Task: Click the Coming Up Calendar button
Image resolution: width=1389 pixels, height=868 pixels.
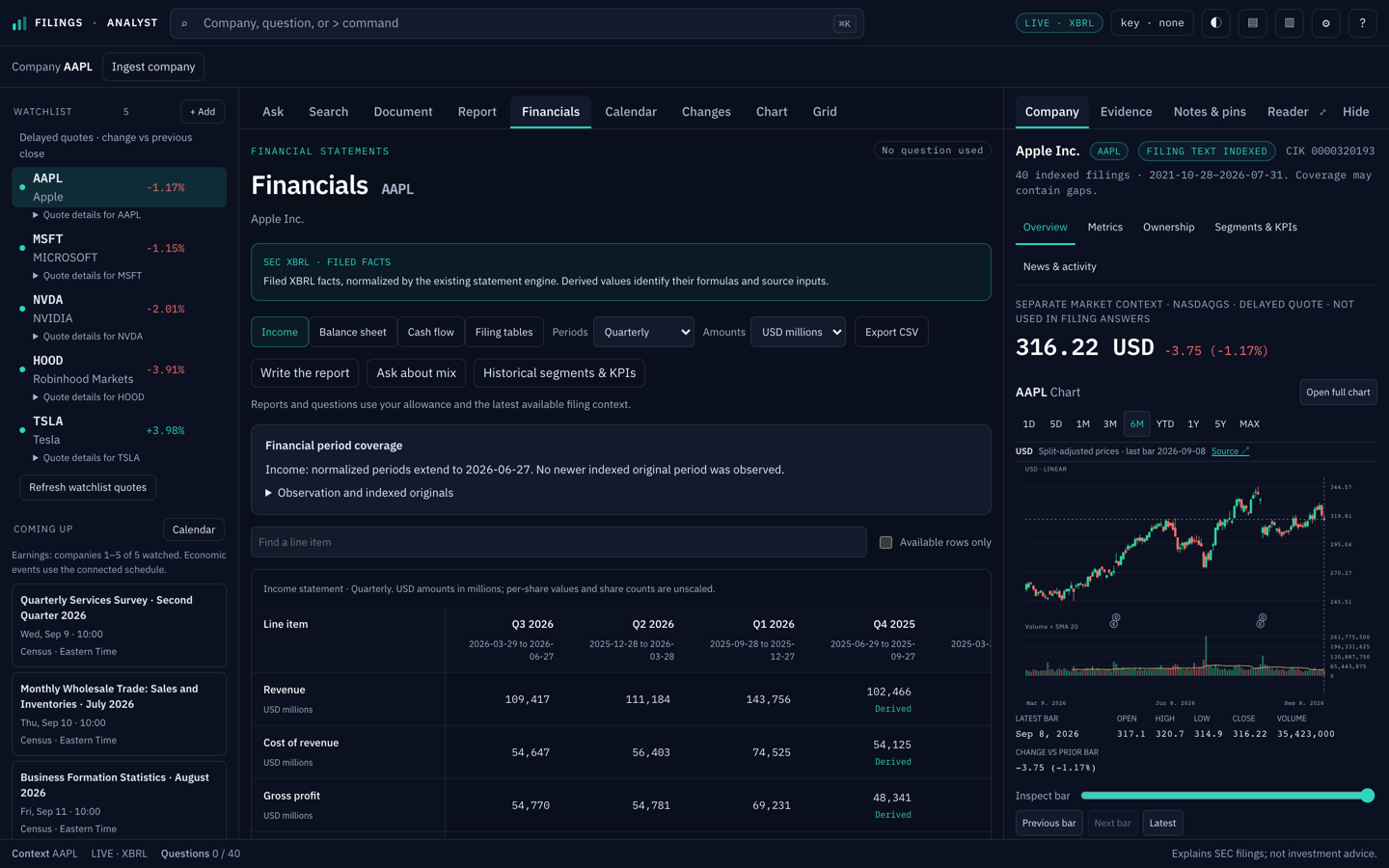Action: click(x=194, y=529)
